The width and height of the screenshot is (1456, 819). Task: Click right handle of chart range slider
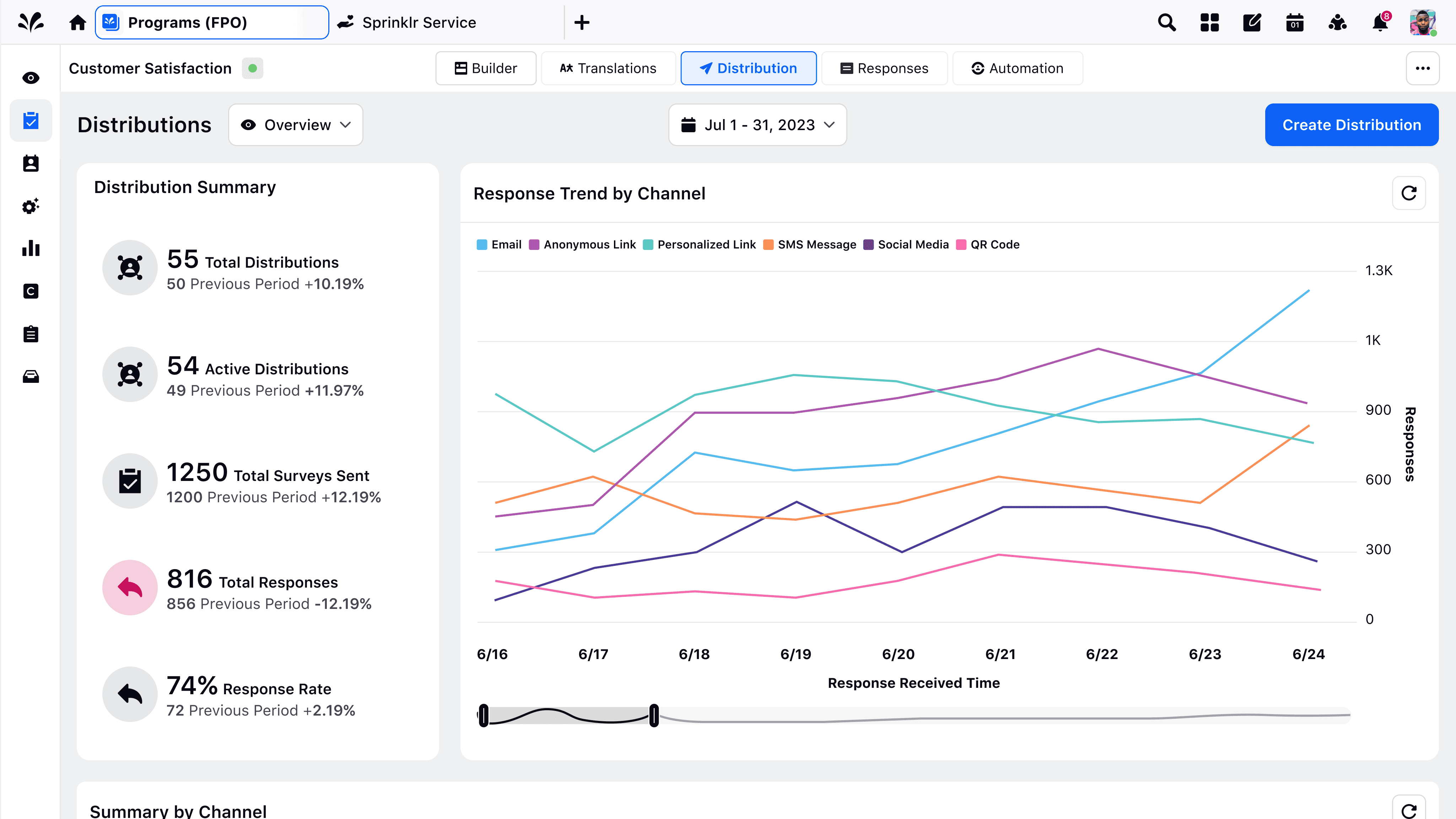click(654, 716)
